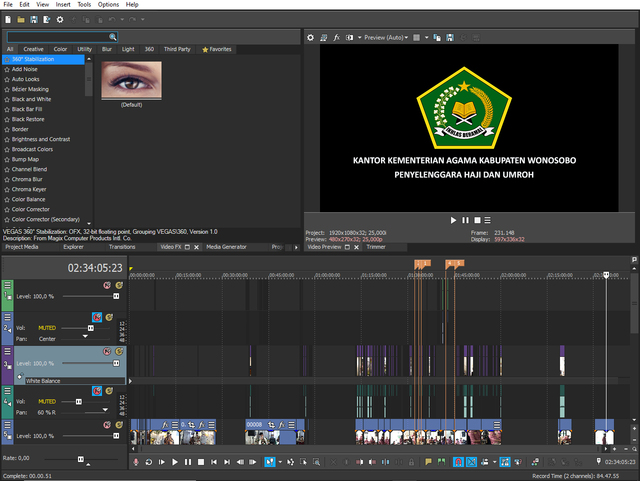Open the Tools menu
This screenshot has height=481, width=640.
coord(84,4)
